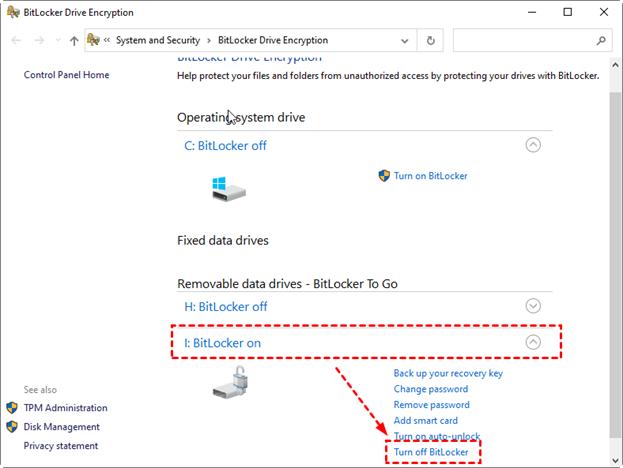Click the shield icon beside Turn on BitLocker
The height and width of the screenshot is (468, 623).
coord(384,176)
